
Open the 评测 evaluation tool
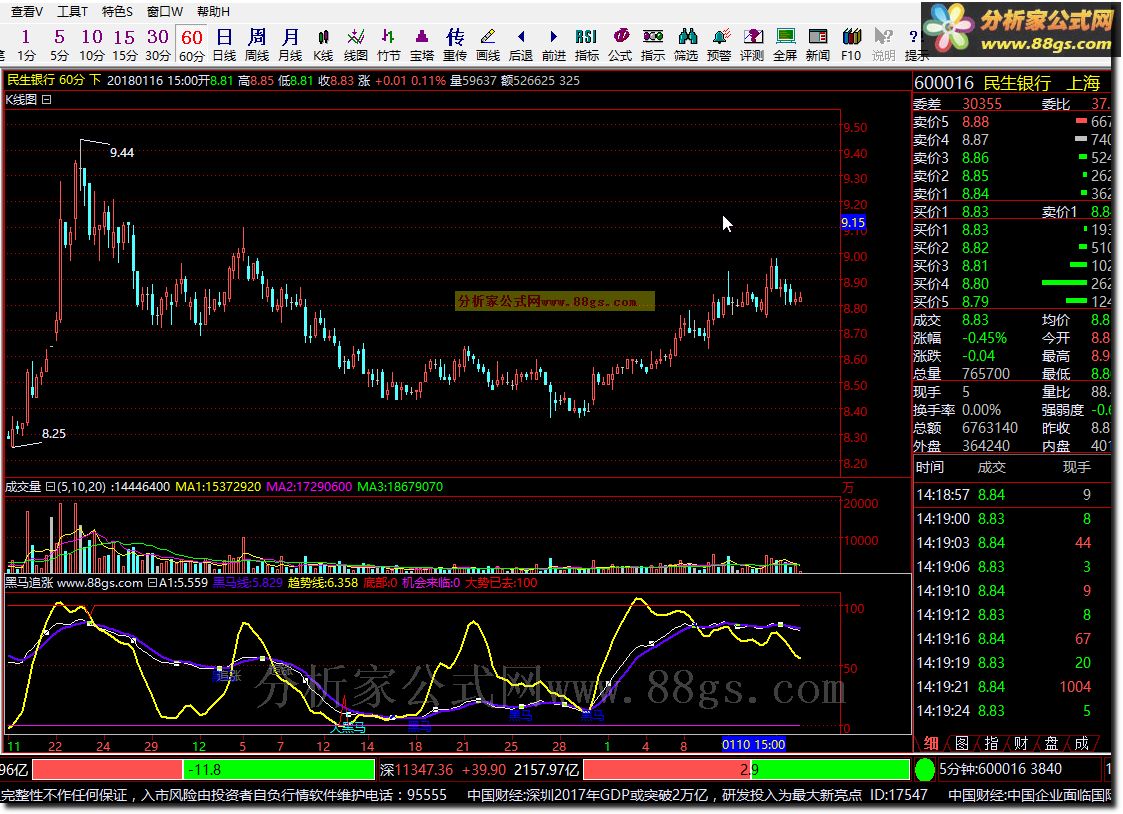point(752,44)
